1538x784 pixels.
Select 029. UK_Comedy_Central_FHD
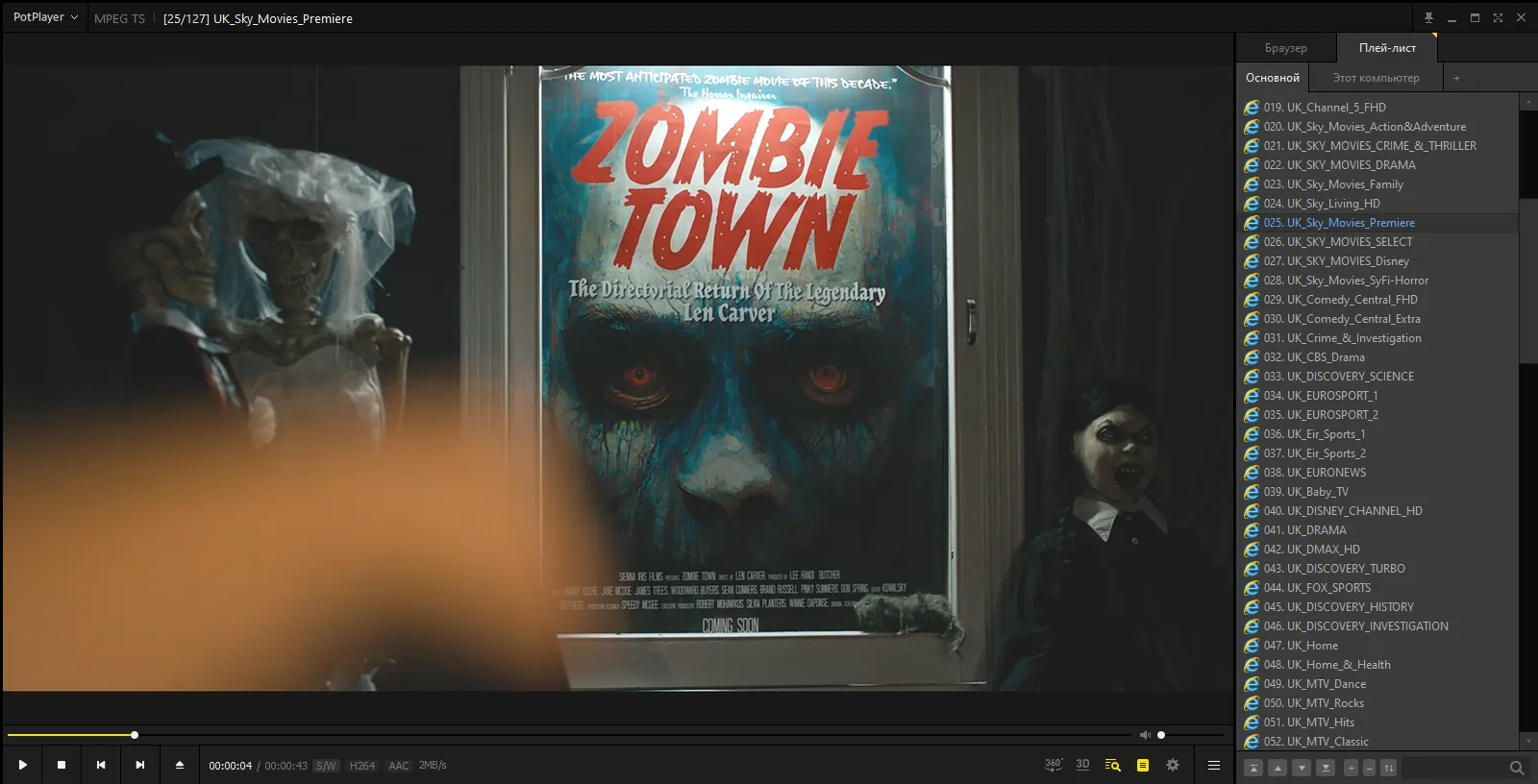(x=1378, y=300)
